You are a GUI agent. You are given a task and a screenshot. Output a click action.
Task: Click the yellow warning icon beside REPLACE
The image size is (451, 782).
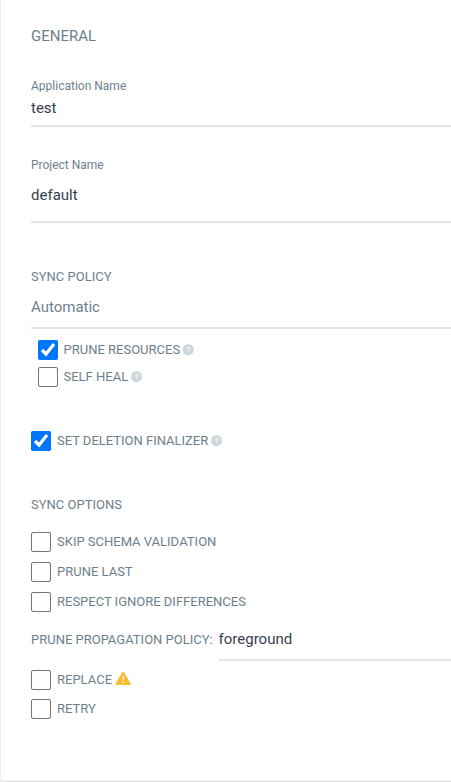[x=123, y=679]
